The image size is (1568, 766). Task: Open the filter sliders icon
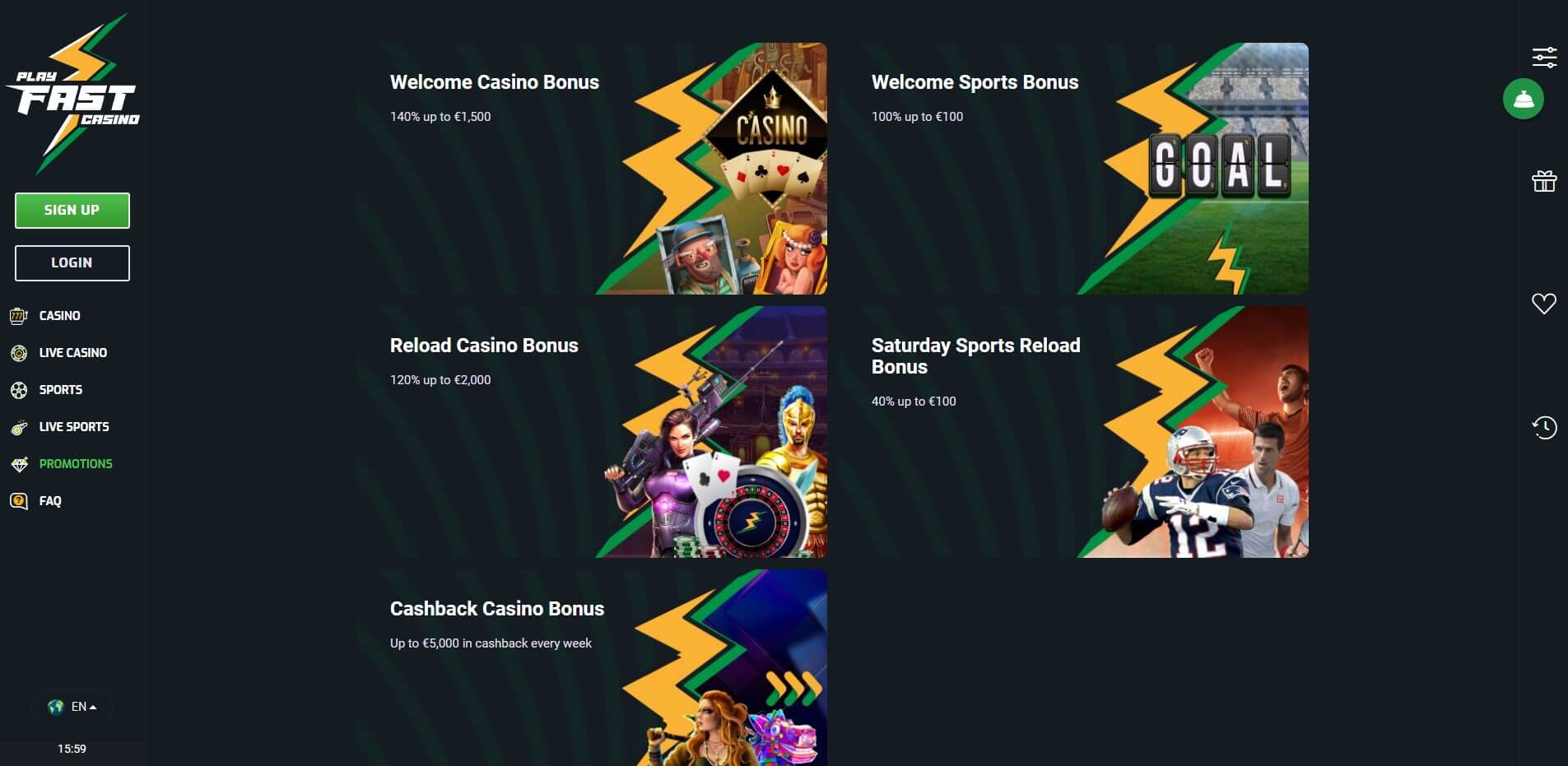[x=1544, y=58]
